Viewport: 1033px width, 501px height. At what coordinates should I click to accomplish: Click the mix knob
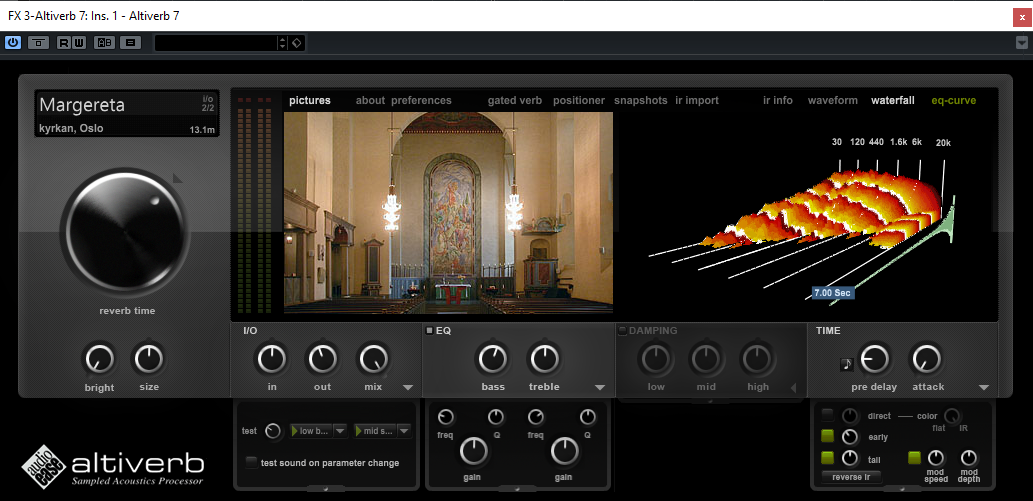(x=374, y=359)
